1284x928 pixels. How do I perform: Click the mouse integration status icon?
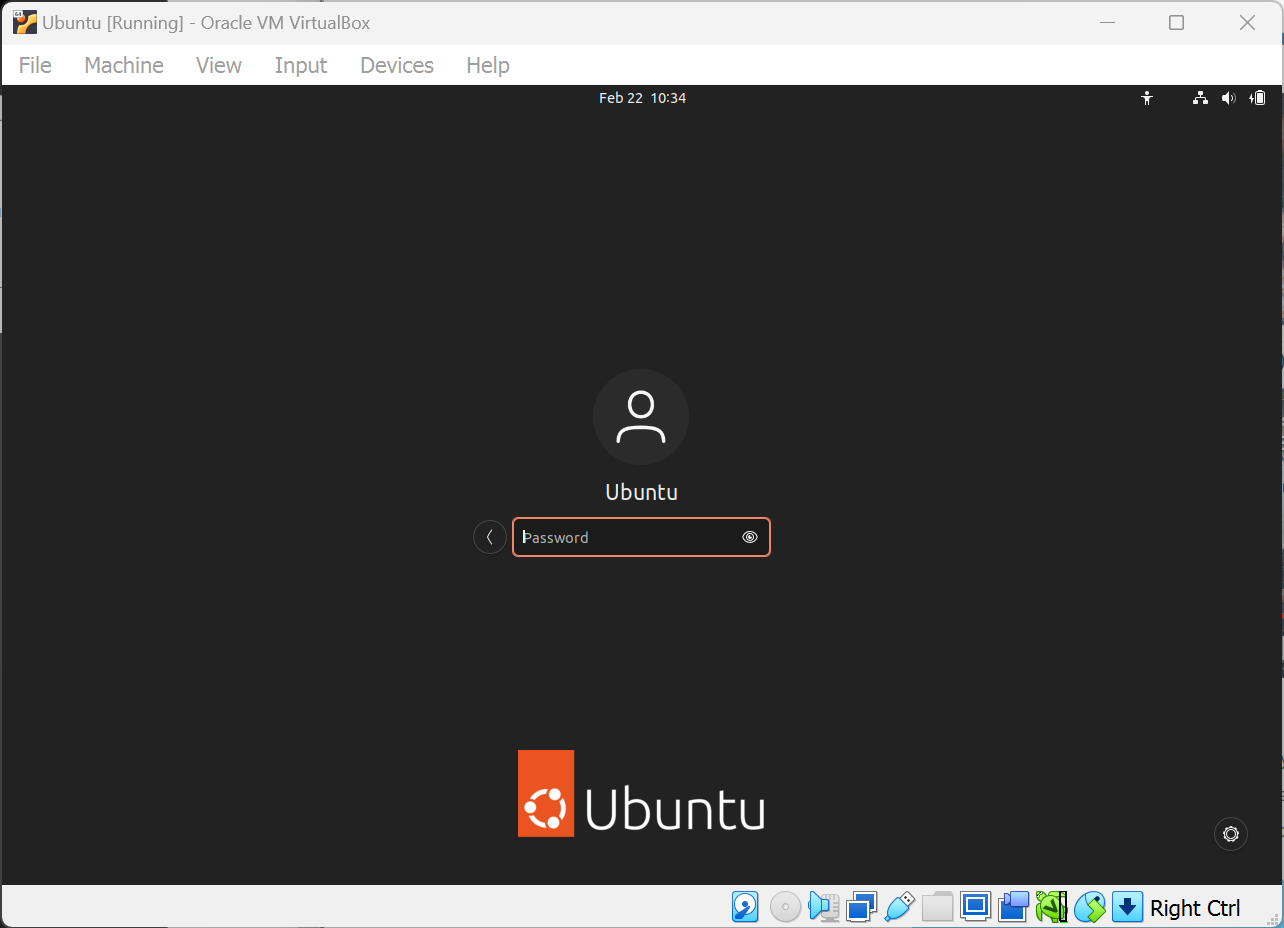[x=1089, y=907]
